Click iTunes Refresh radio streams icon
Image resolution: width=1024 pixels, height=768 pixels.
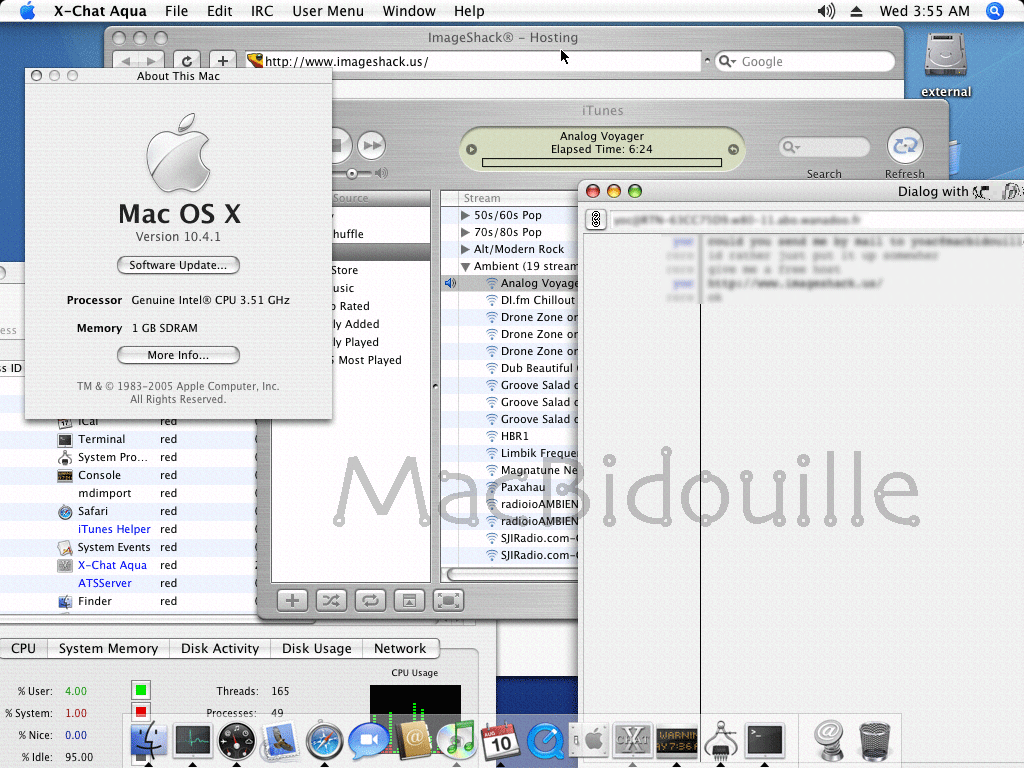click(x=904, y=146)
